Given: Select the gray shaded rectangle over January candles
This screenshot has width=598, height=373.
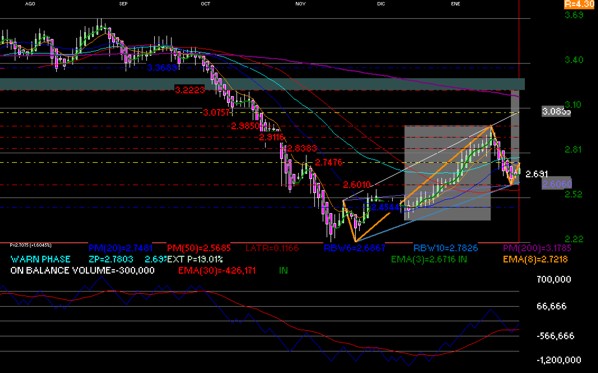Looking at the screenshot, I should point(447,173).
